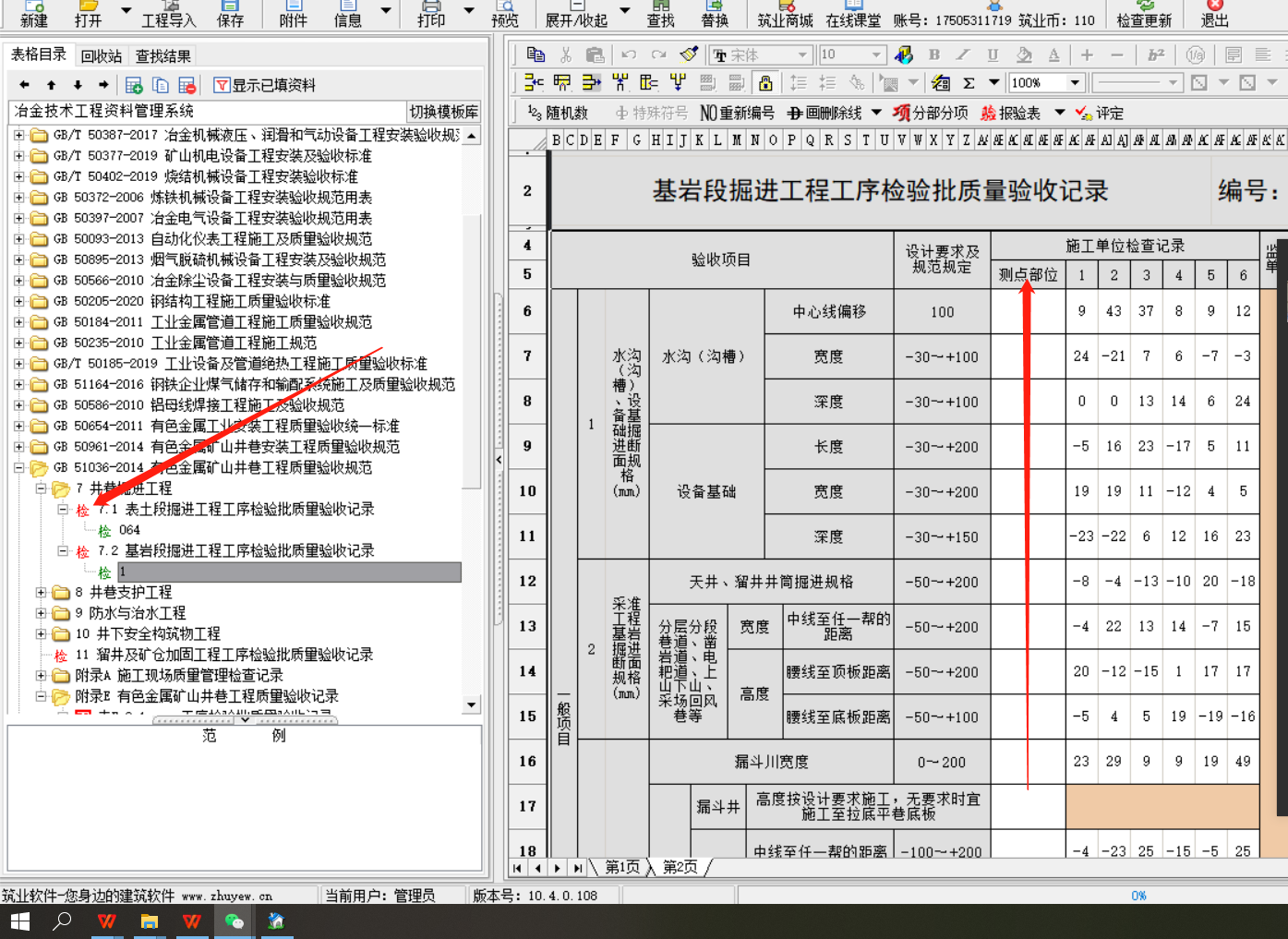Click the 保存 (Save) toolbar button
This screenshot has width=1288, height=939.
230,14
